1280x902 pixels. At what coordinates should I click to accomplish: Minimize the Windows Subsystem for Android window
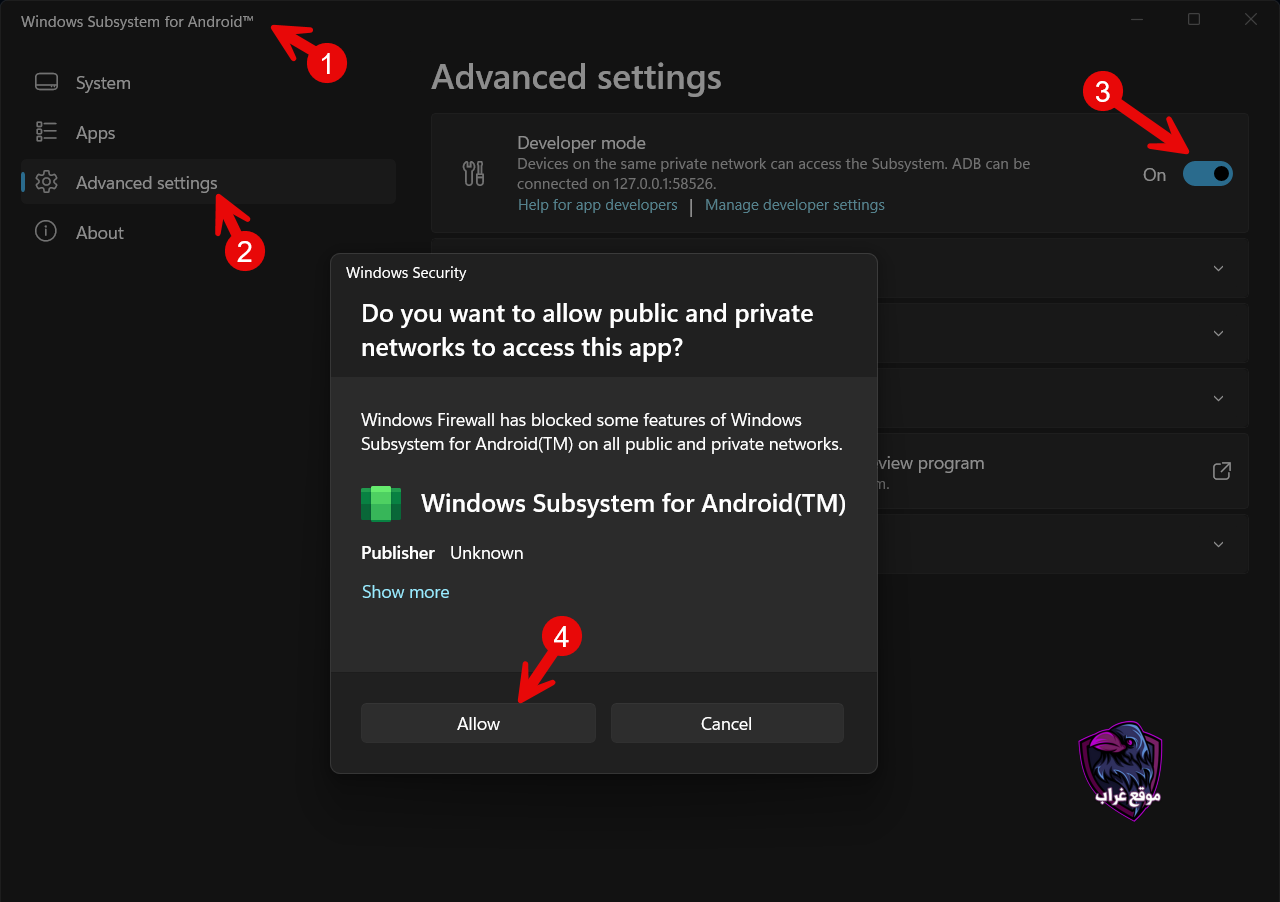point(1137,19)
